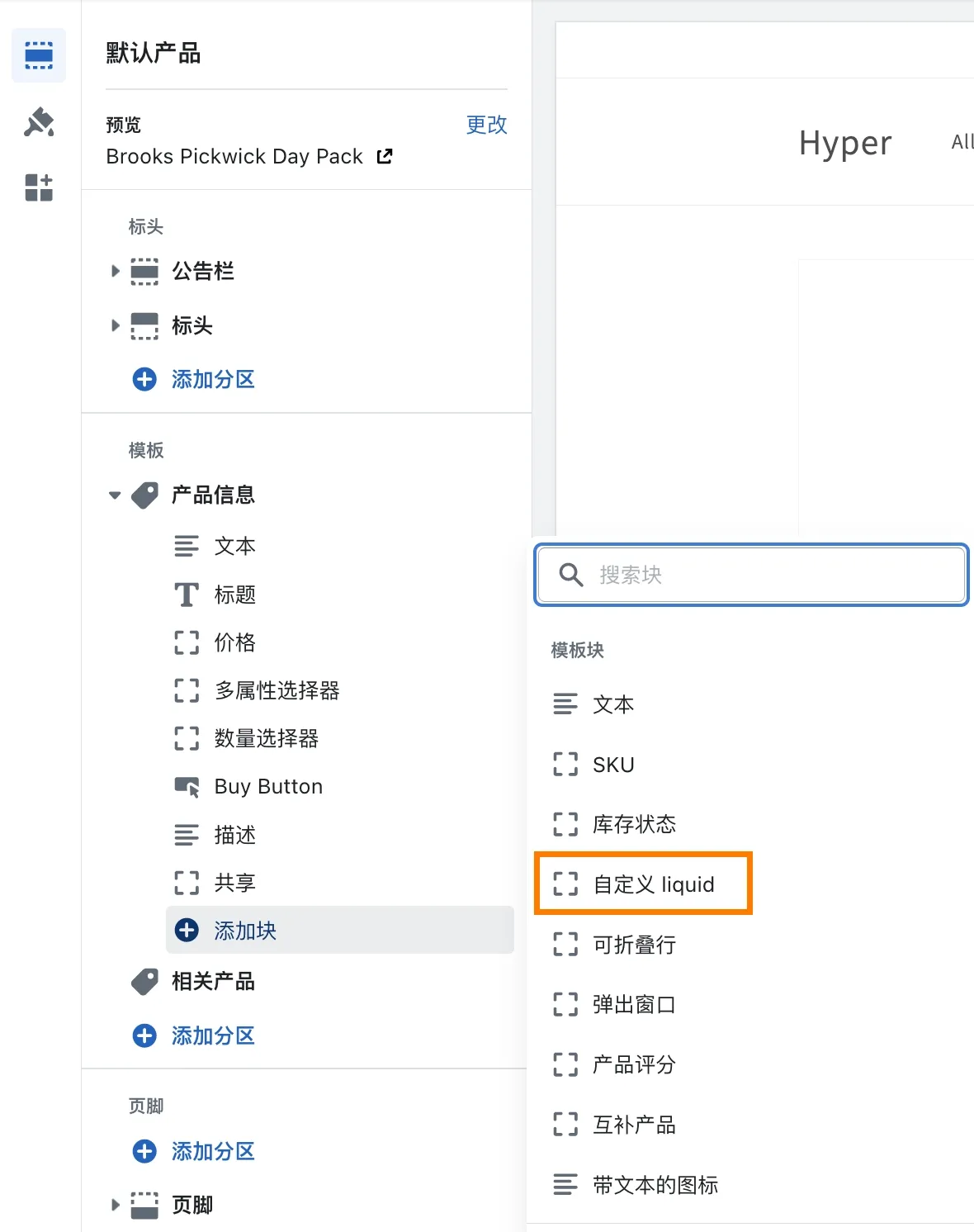Open the app embeds panel icon
974x1232 pixels.
point(38,188)
